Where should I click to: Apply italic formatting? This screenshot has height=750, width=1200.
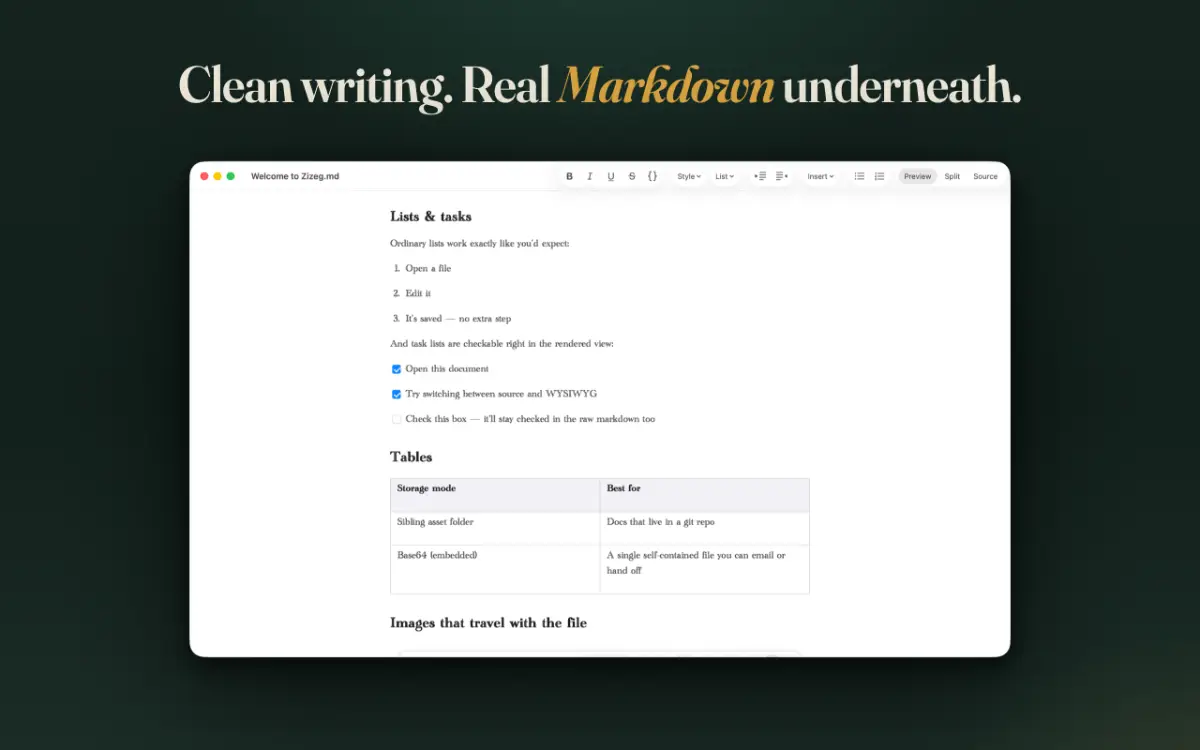tap(590, 176)
